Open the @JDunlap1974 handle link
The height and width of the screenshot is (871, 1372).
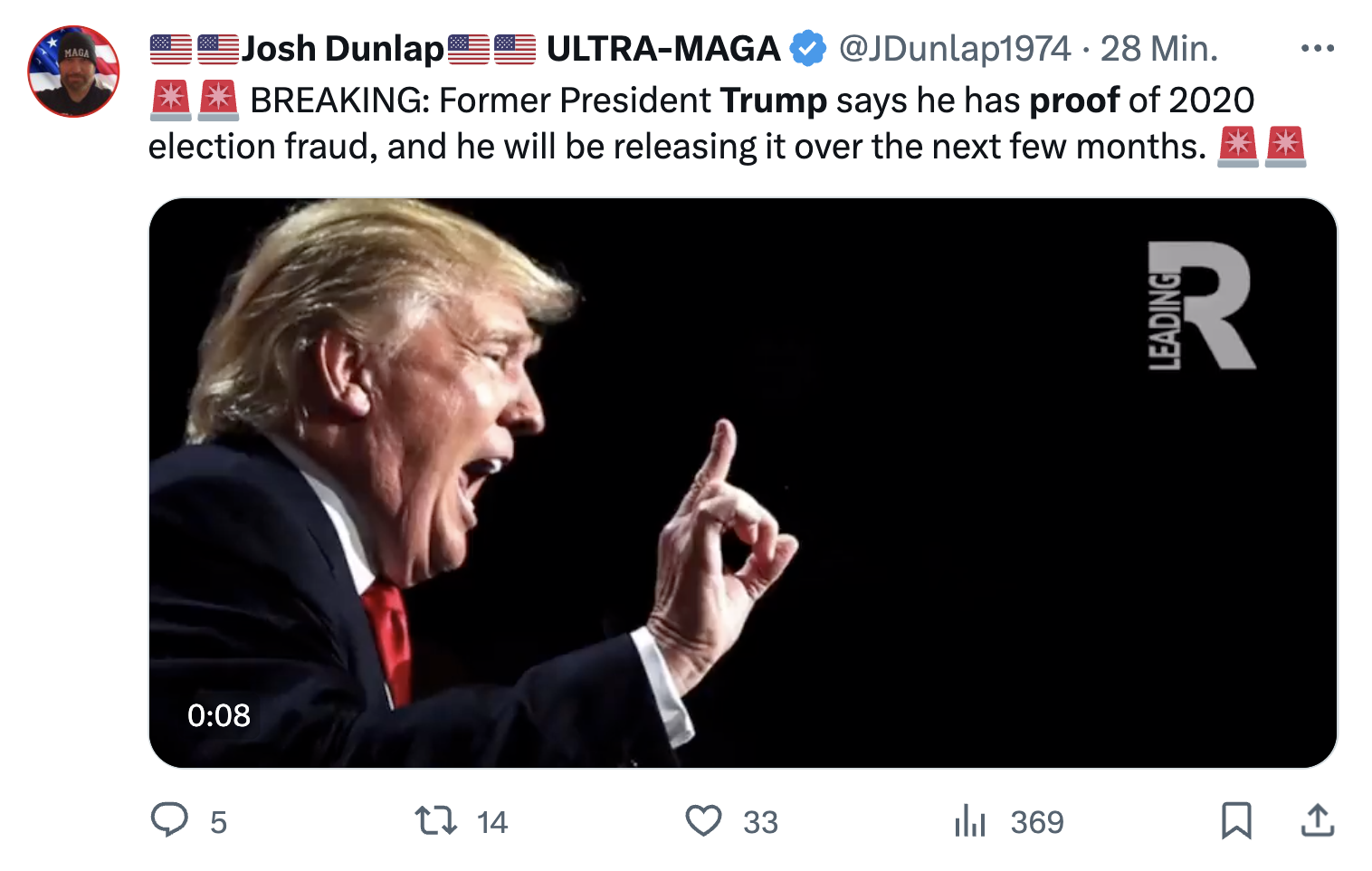[x=955, y=49]
